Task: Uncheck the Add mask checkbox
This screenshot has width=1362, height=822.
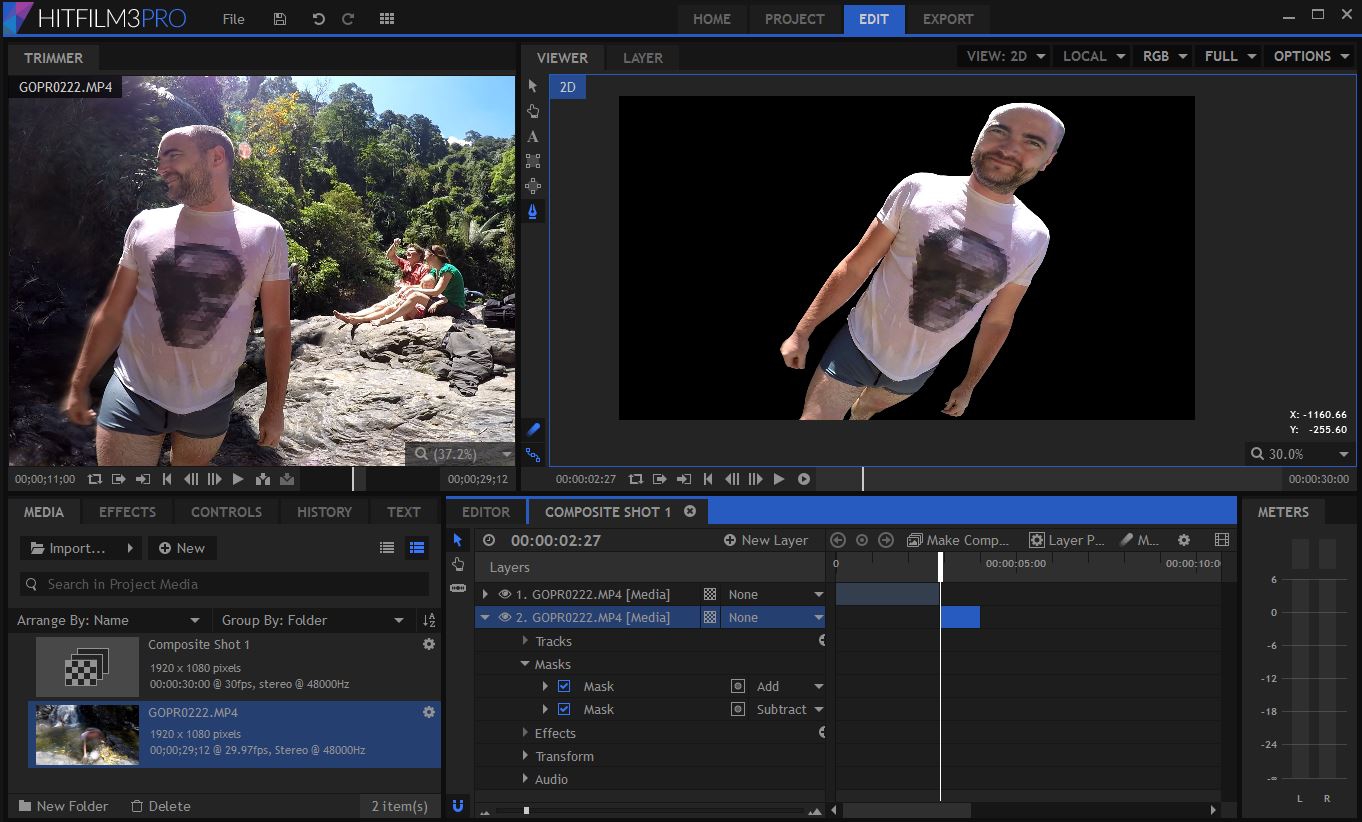Action: [564, 686]
